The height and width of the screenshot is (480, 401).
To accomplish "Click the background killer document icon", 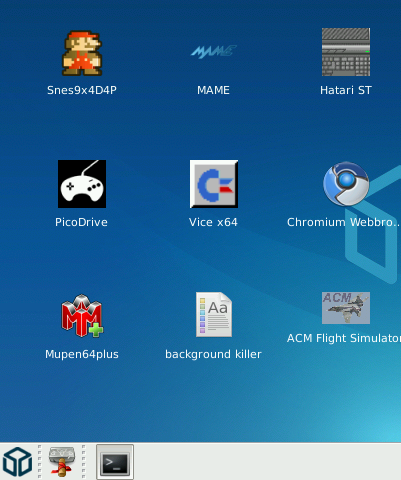I will click(214, 315).
